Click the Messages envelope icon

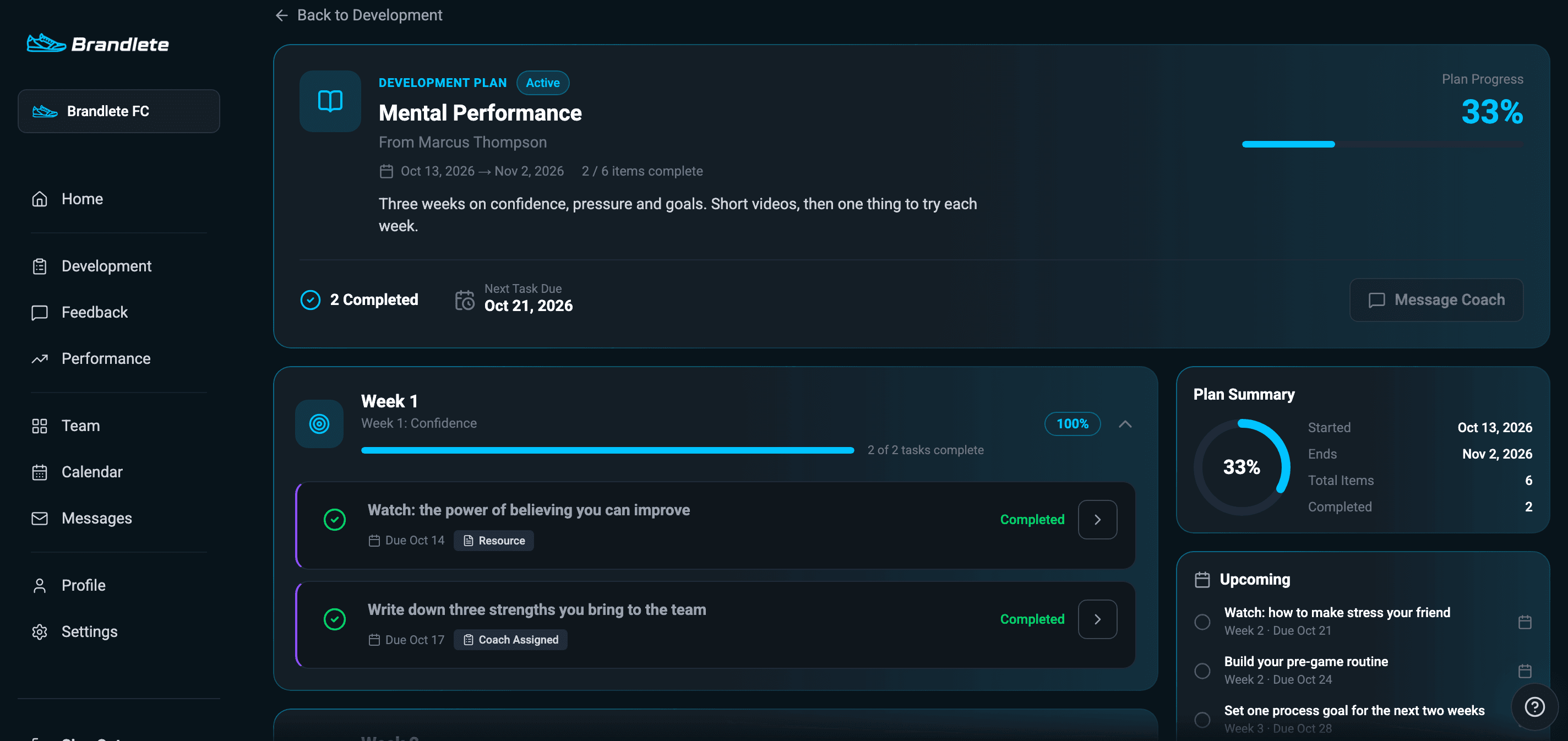(40, 518)
